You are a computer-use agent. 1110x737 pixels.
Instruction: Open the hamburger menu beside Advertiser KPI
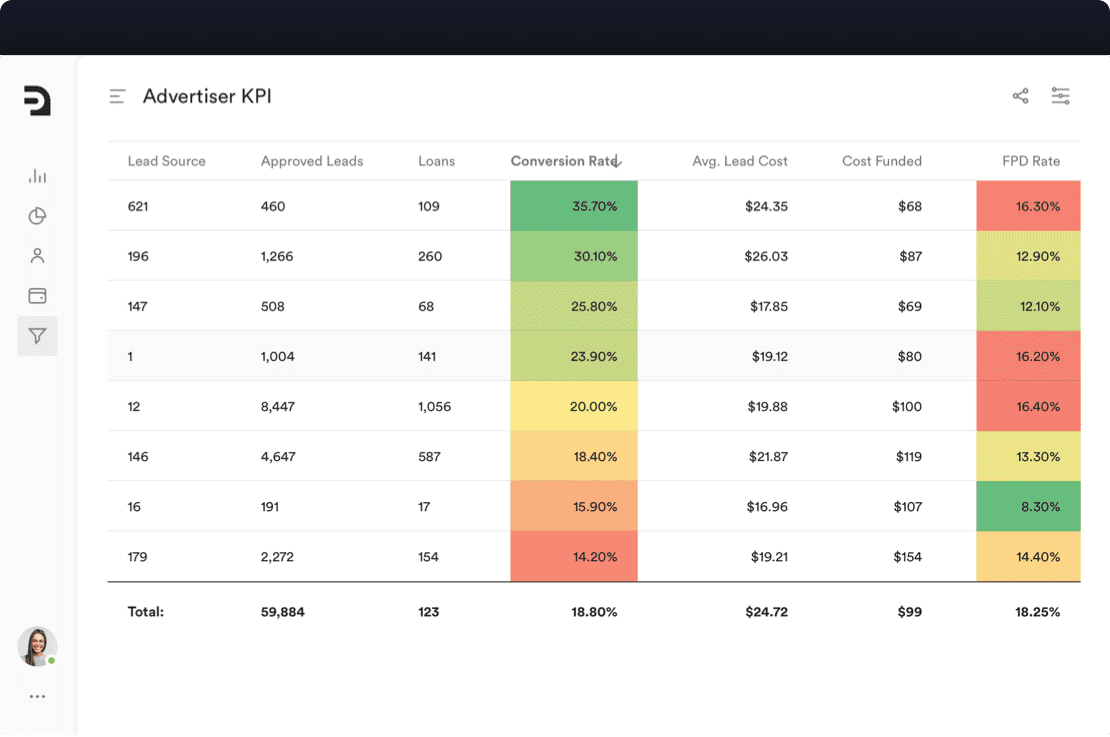pyautogui.click(x=117, y=96)
